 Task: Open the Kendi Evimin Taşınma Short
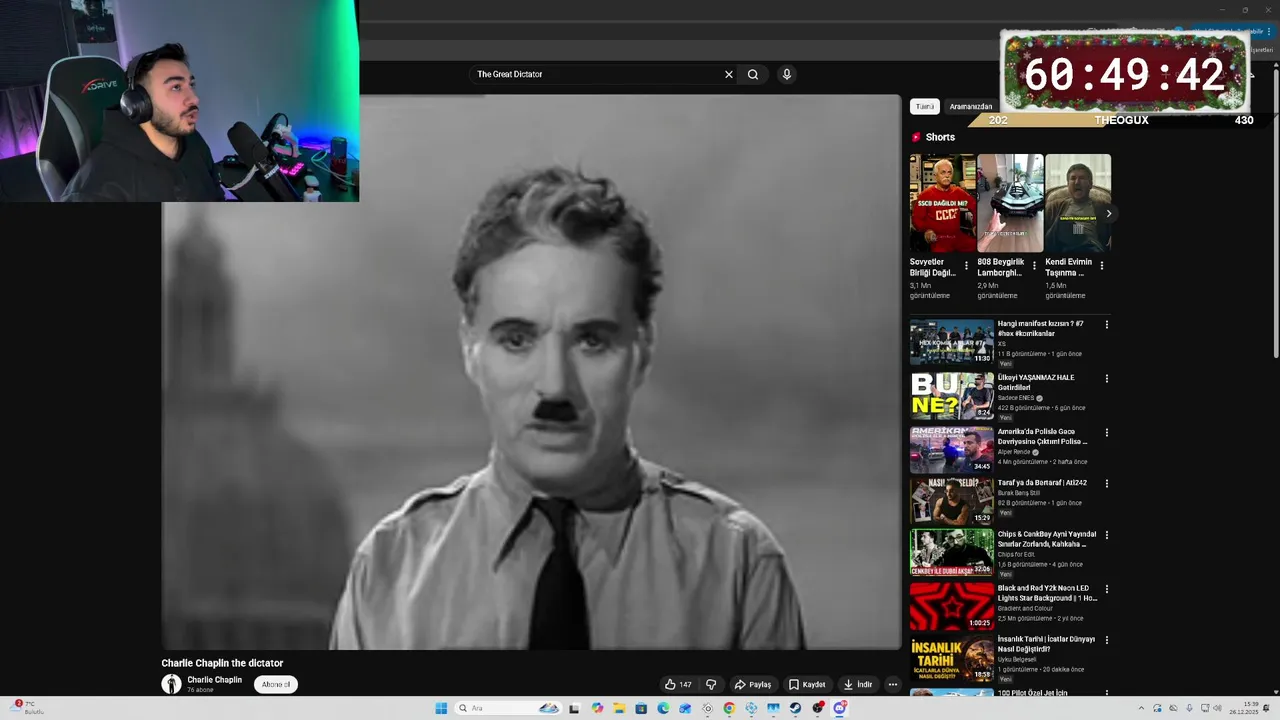coord(1078,203)
